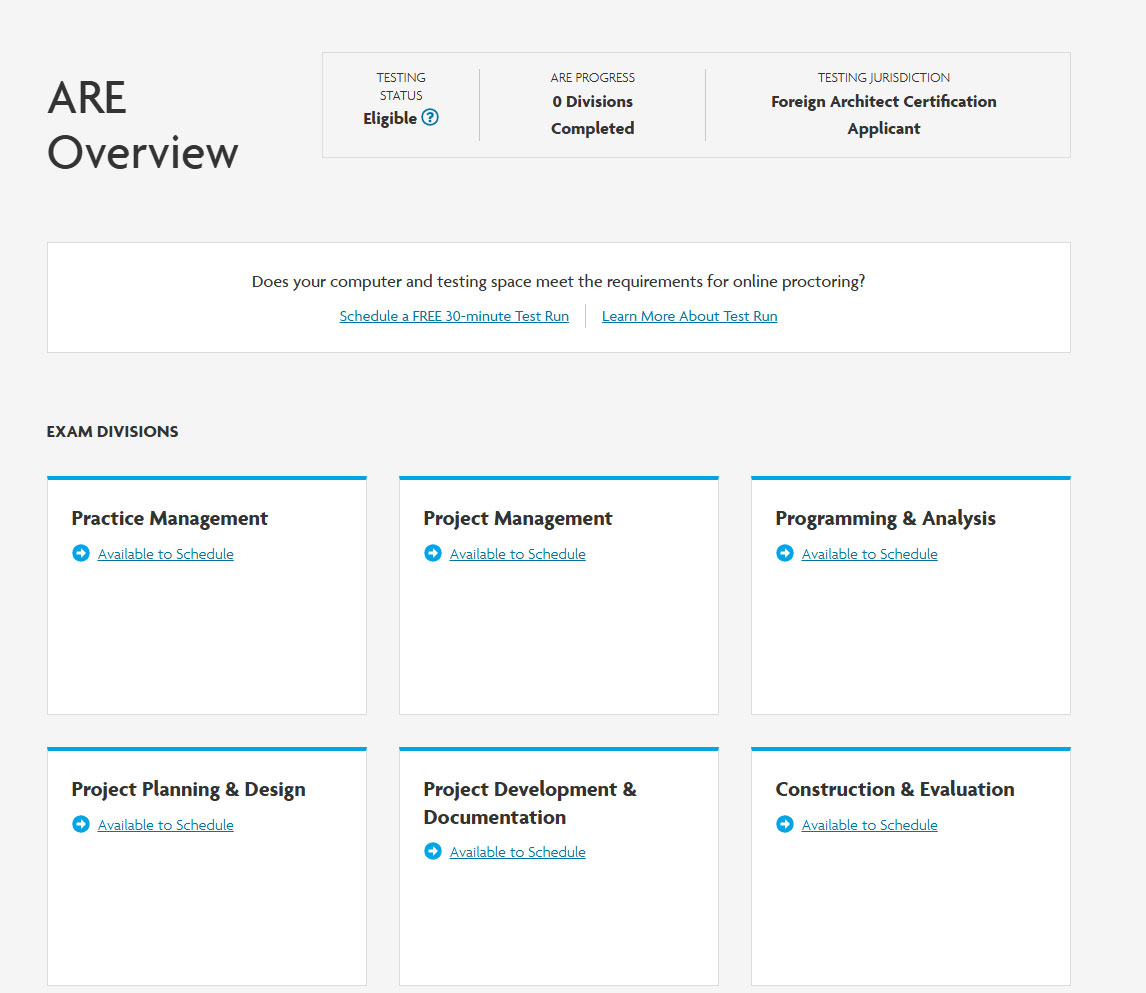Open Schedule a FREE 30-minute Test Run

[454, 316]
